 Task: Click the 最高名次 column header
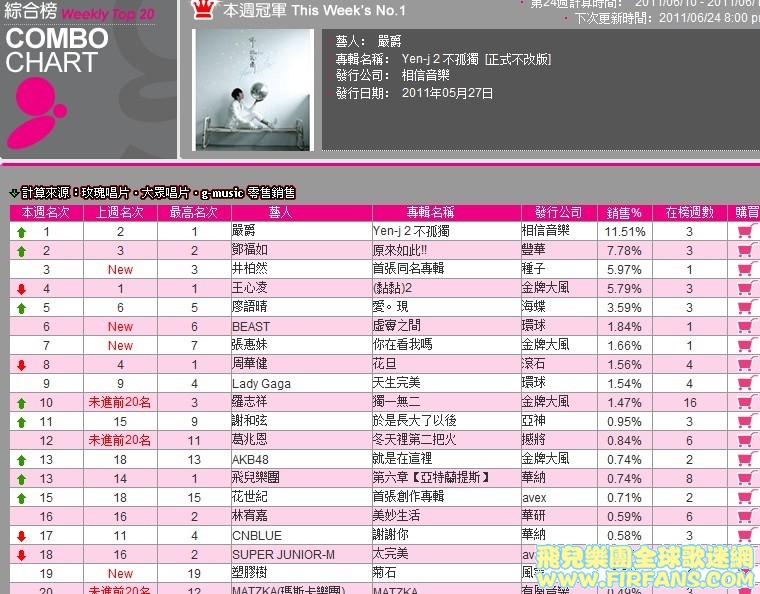pyautogui.click(x=194, y=212)
